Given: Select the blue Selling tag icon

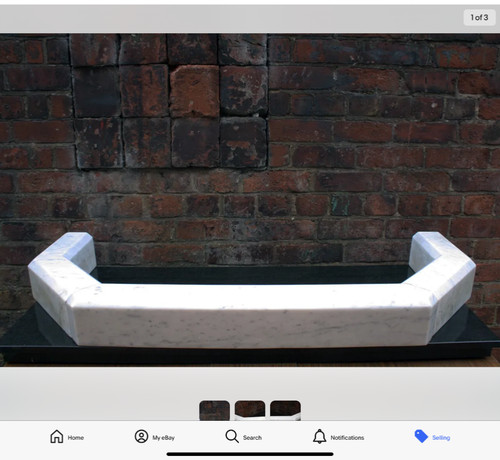Looking at the screenshot, I should pos(421,436).
